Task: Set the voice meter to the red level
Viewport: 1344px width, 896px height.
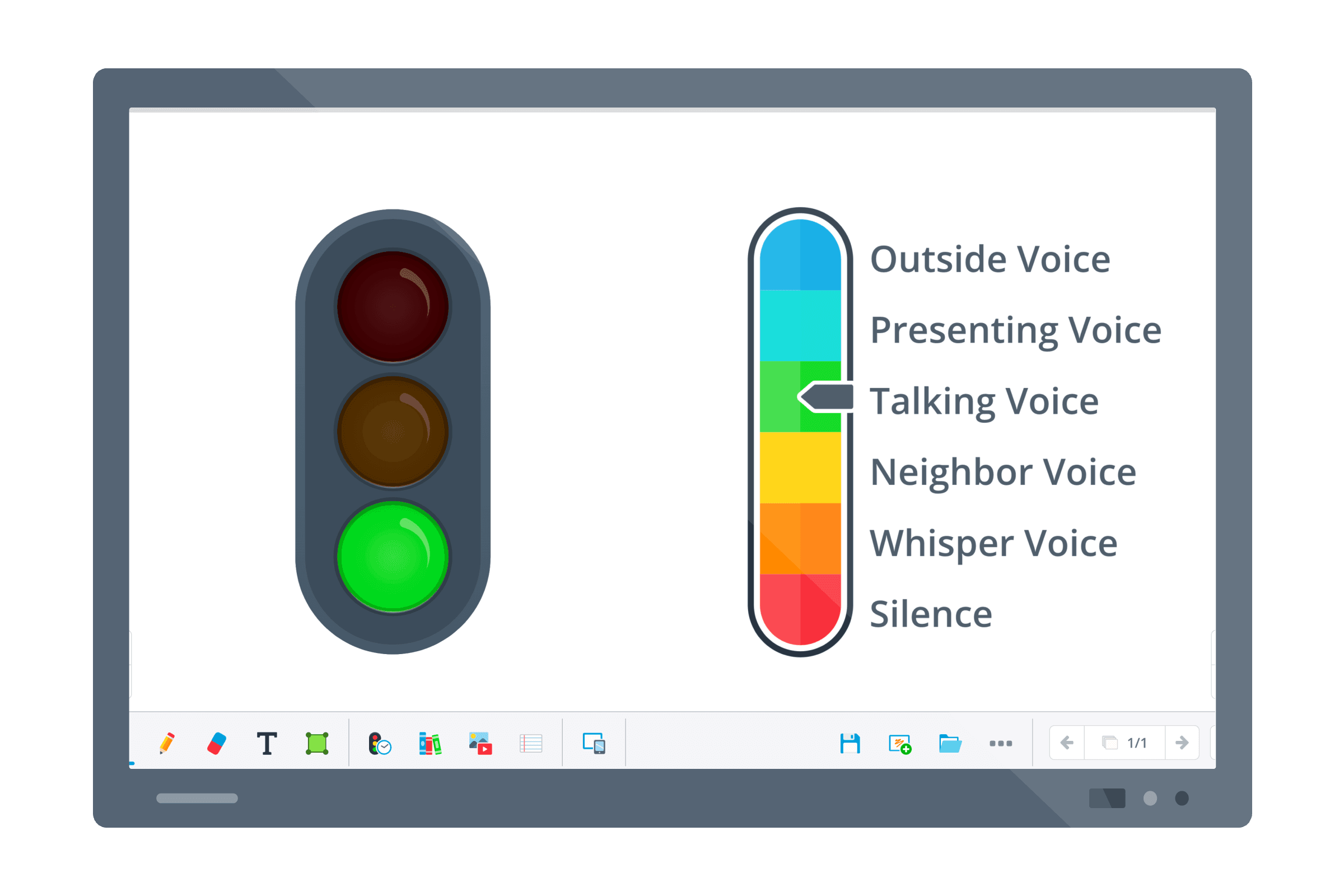Action: pos(800,609)
